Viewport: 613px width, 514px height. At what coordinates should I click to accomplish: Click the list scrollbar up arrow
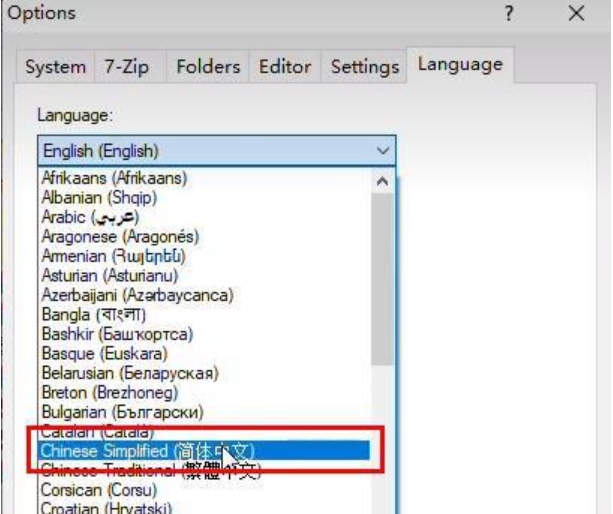[381, 181]
